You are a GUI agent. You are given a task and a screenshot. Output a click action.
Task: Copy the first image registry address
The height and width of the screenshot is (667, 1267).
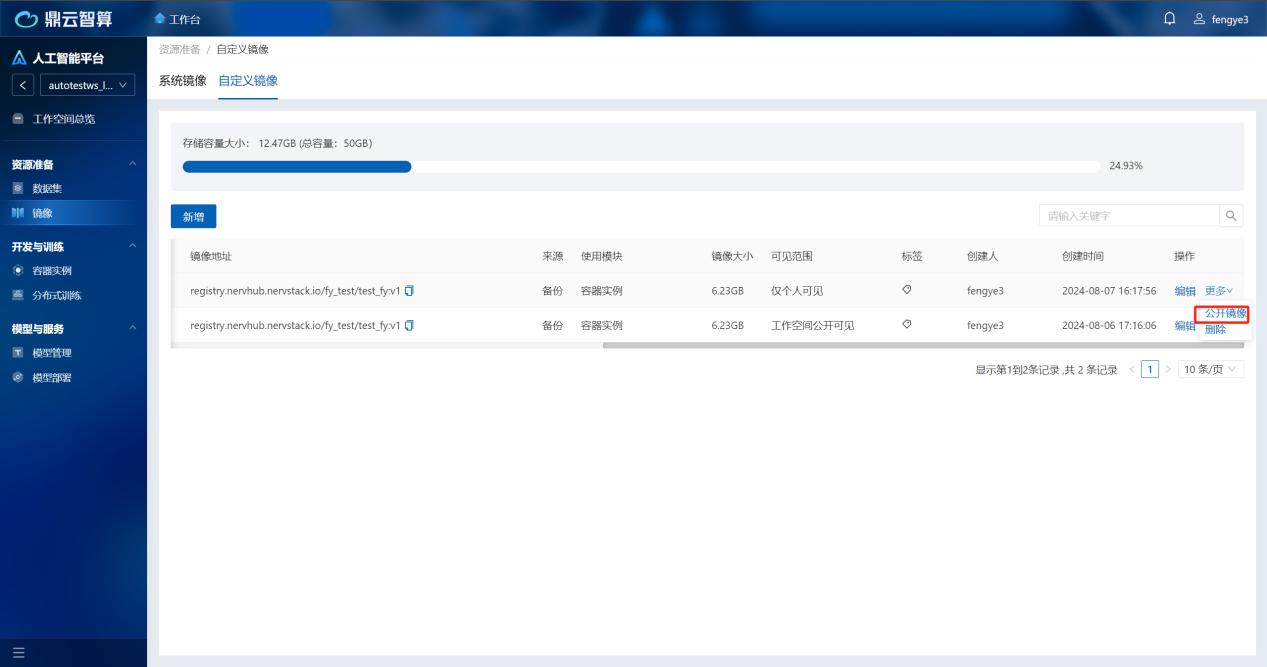(409, 291)
